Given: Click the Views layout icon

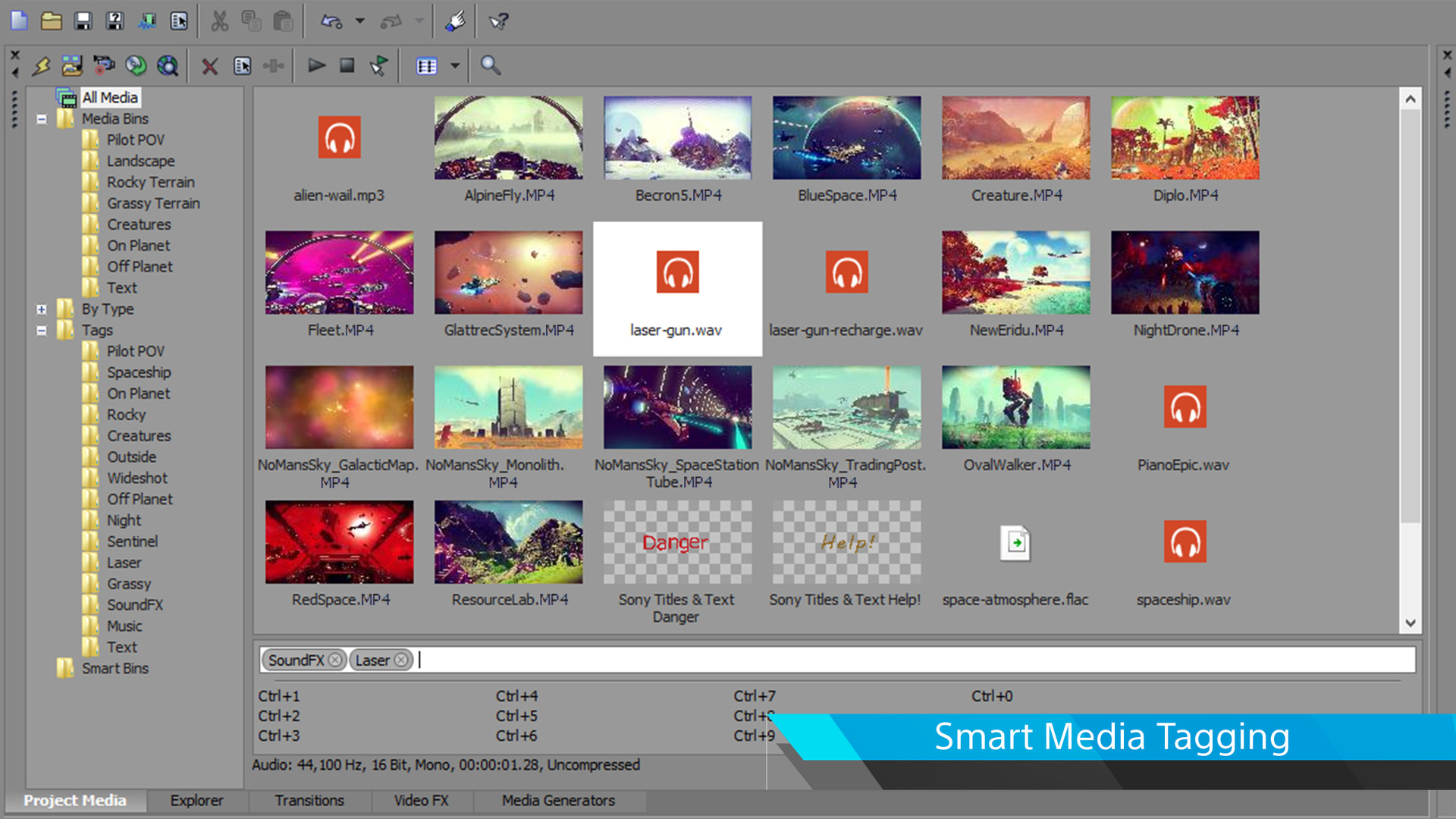Looking at the screenshot, I should (427, 66).
